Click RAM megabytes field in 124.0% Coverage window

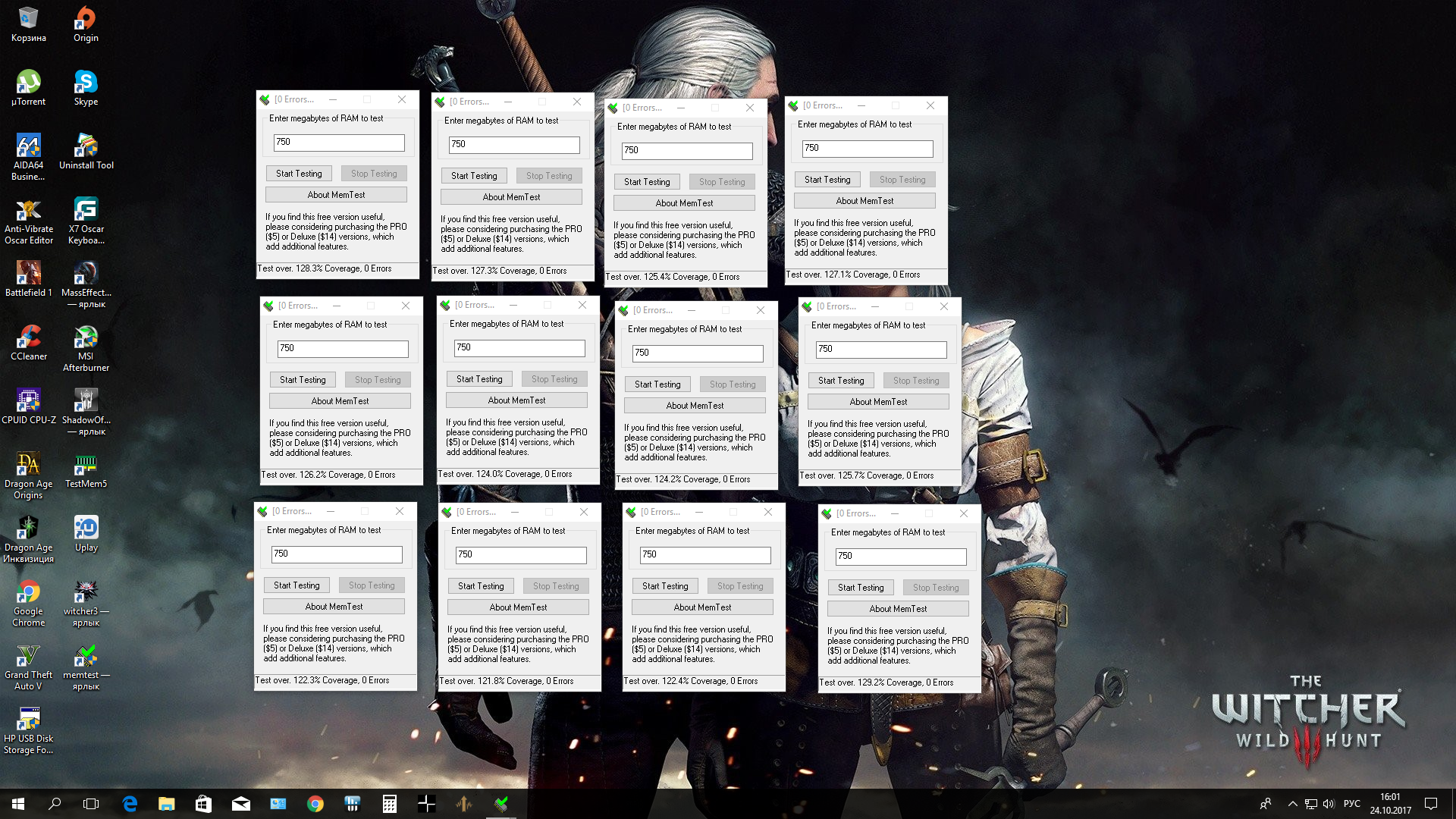pos(519,347)
